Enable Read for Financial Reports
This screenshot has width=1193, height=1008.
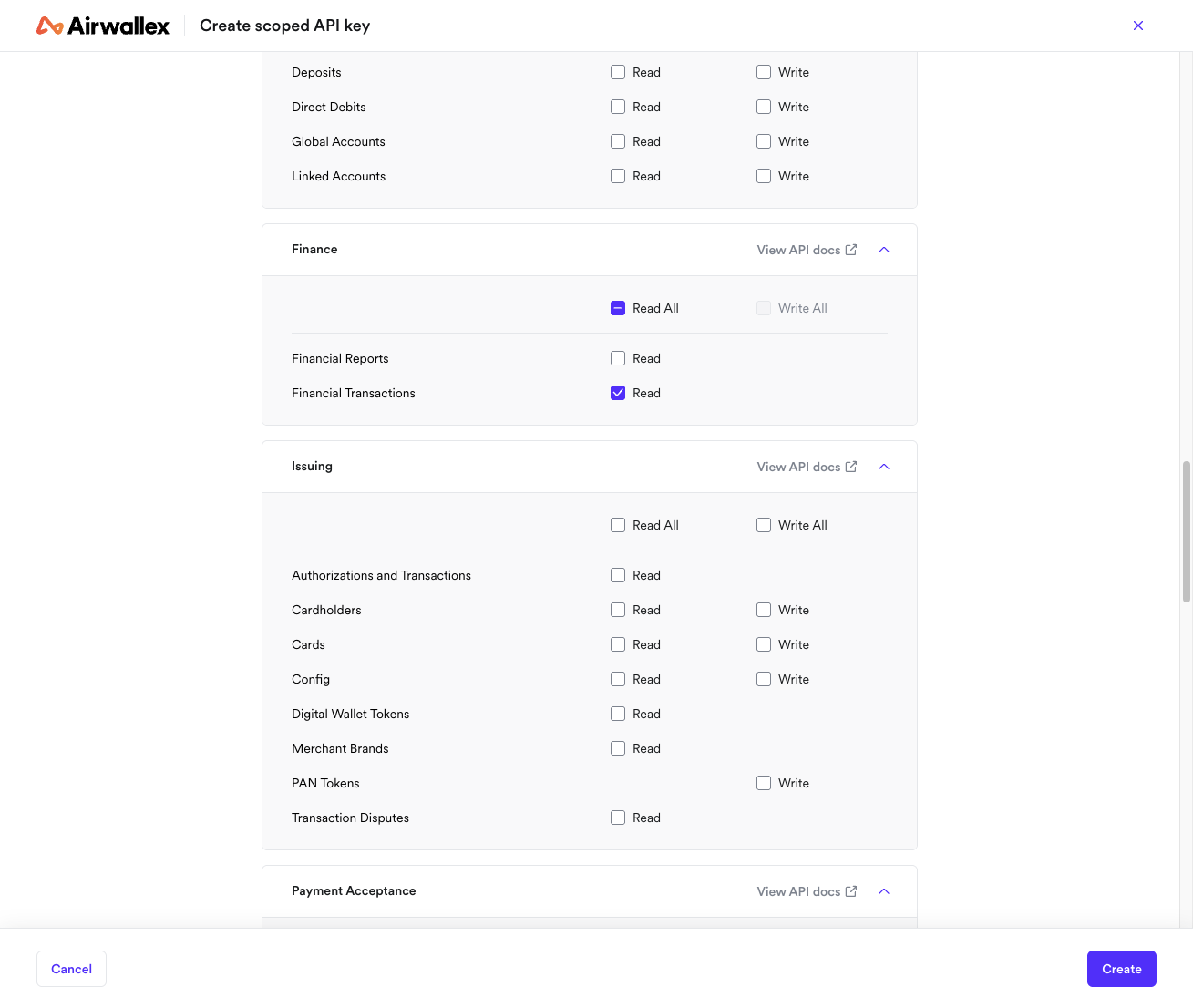pos(618,358)
